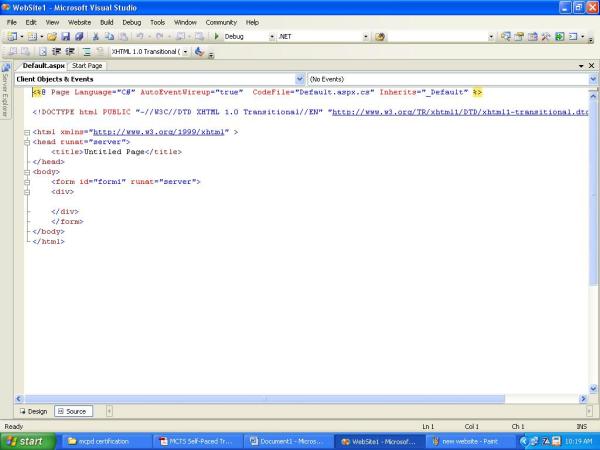Click the New Project toolbar icon
Image resolution: width=600 pixels, height=450 pixels.
12,37
